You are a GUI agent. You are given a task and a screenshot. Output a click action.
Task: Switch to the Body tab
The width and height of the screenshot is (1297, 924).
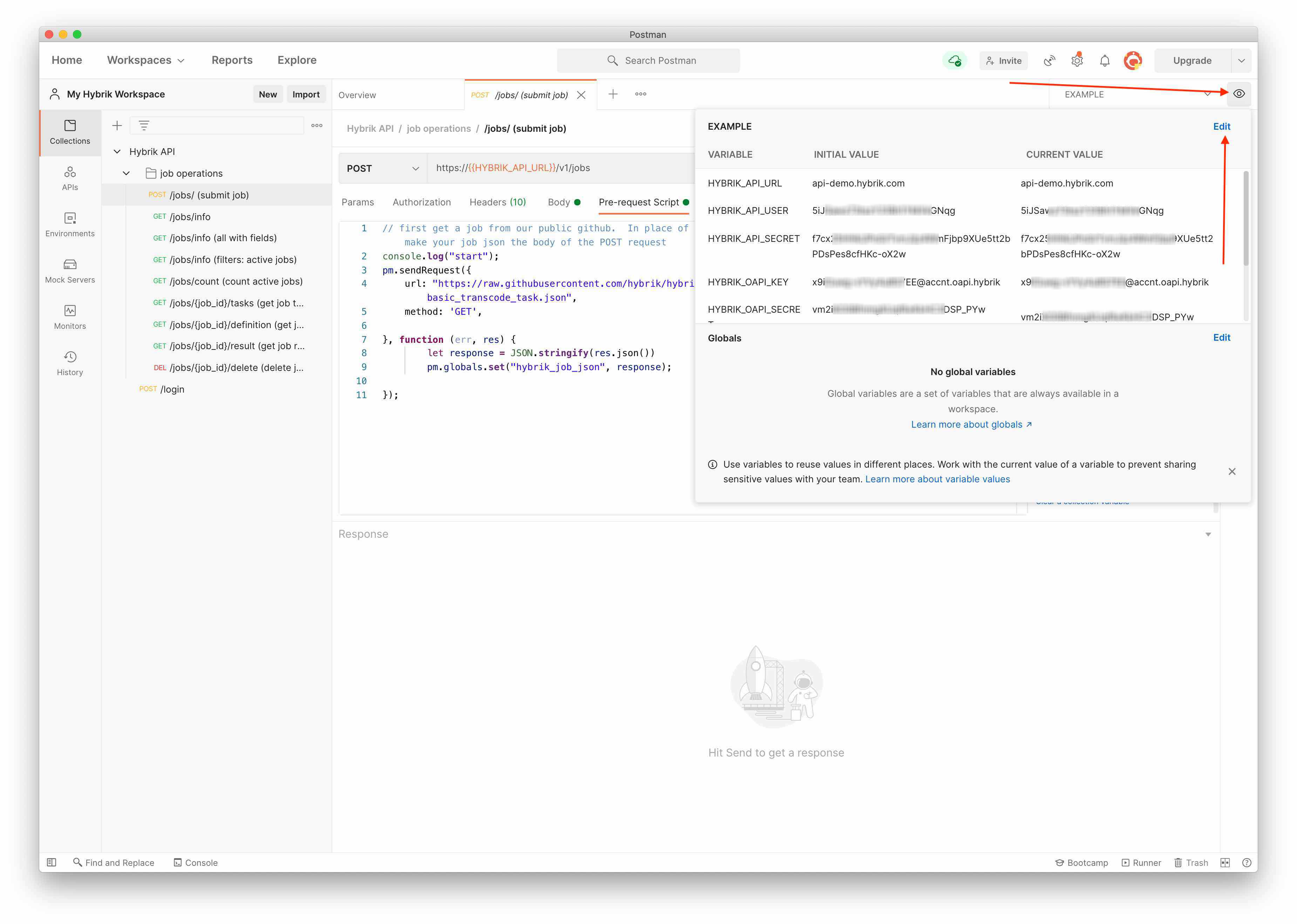(x=564, y=202)
